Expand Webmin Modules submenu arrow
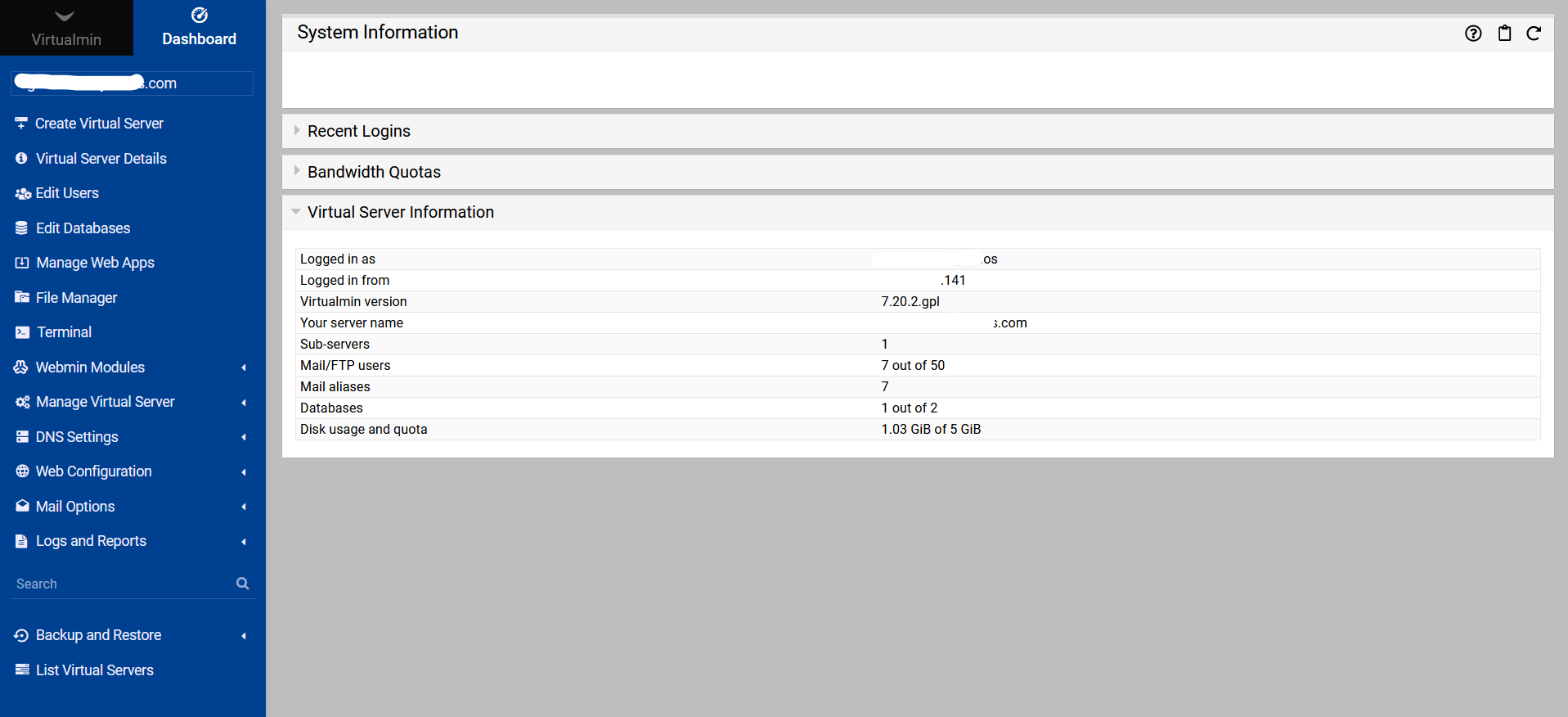The image size is (1568, 717). [244, 368]
